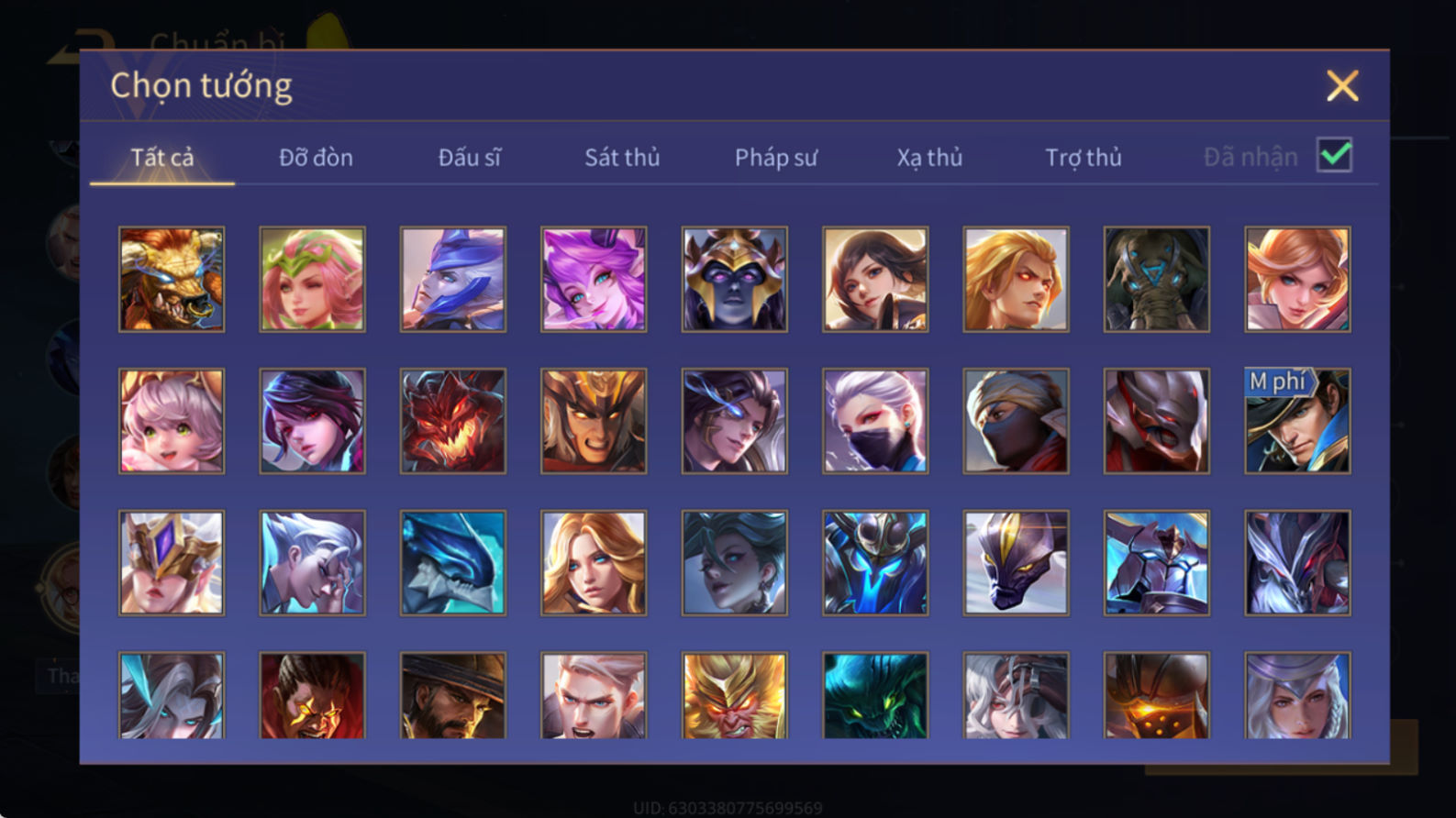This screenshot has width=1456, height=818.
Task: Close the 'Chọn tướng' dialog
Action: point(1342,85)
